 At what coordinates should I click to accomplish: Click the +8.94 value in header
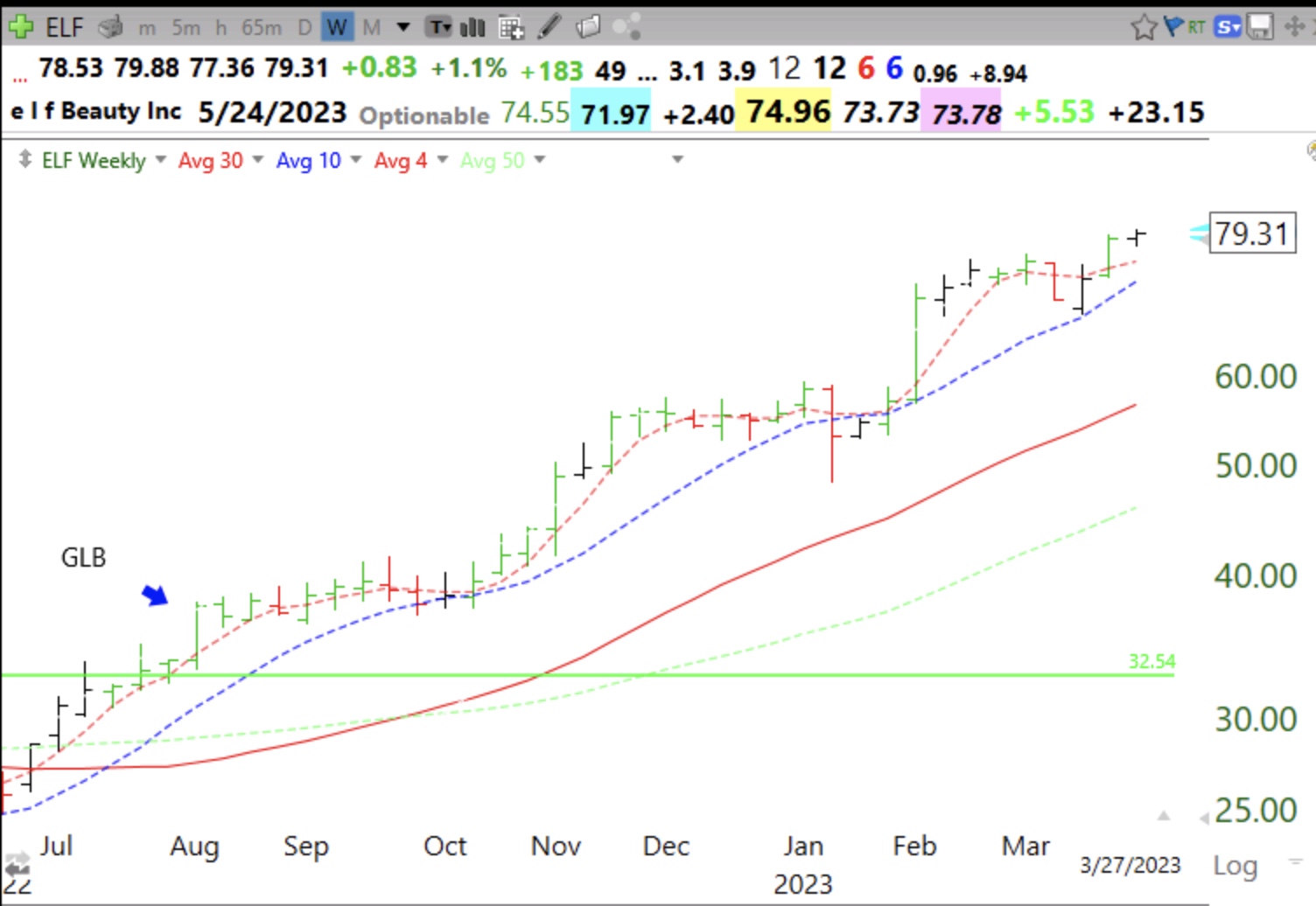[x=998, y=73]
